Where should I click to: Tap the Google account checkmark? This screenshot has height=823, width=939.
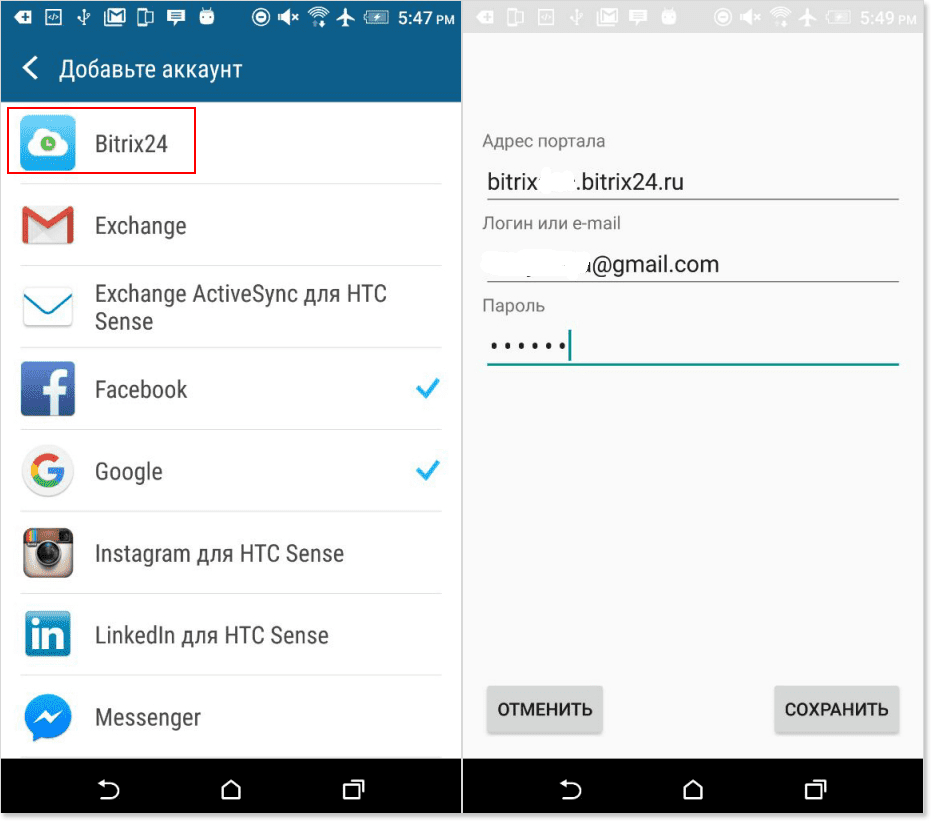(x=428, y=471)
